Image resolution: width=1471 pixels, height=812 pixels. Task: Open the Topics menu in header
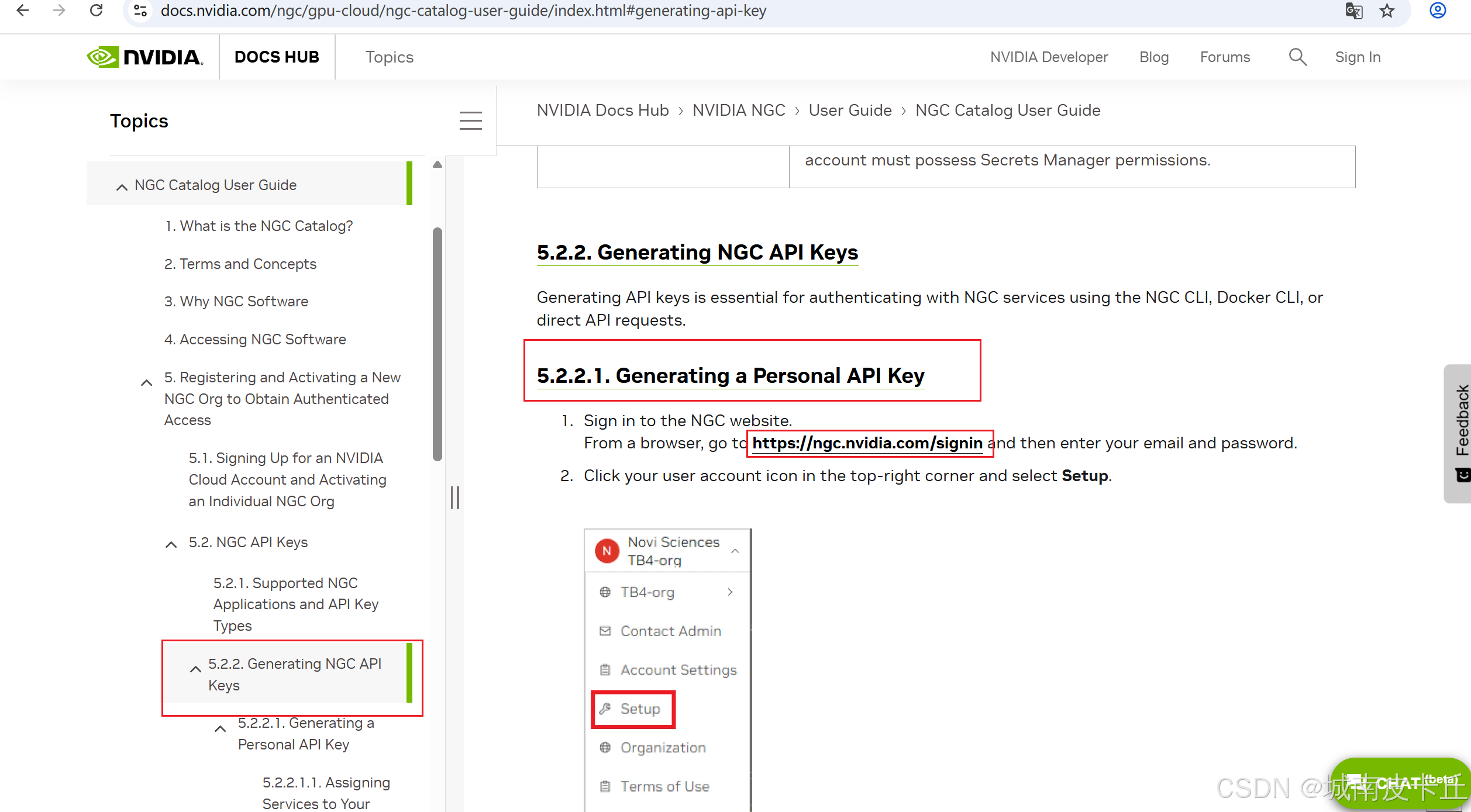[x=389, y=57]
